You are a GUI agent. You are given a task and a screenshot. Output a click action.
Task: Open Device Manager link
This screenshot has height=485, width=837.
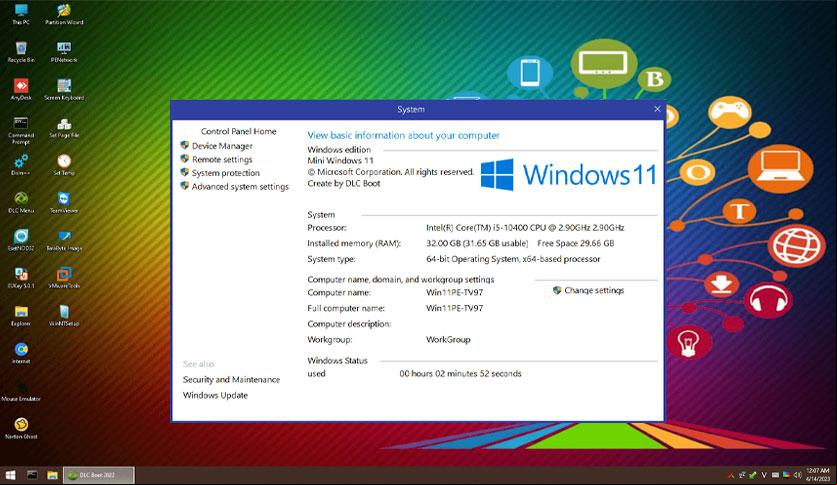coord(222,146)
